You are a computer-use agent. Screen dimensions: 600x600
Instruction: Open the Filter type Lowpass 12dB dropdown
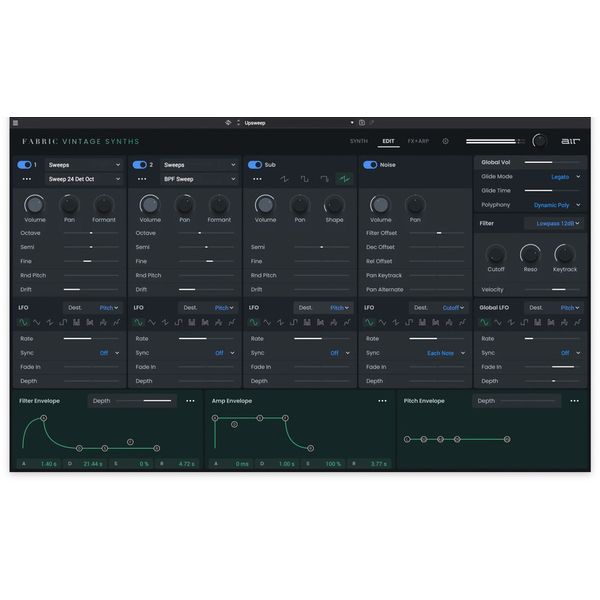click(x=554, y=223)
